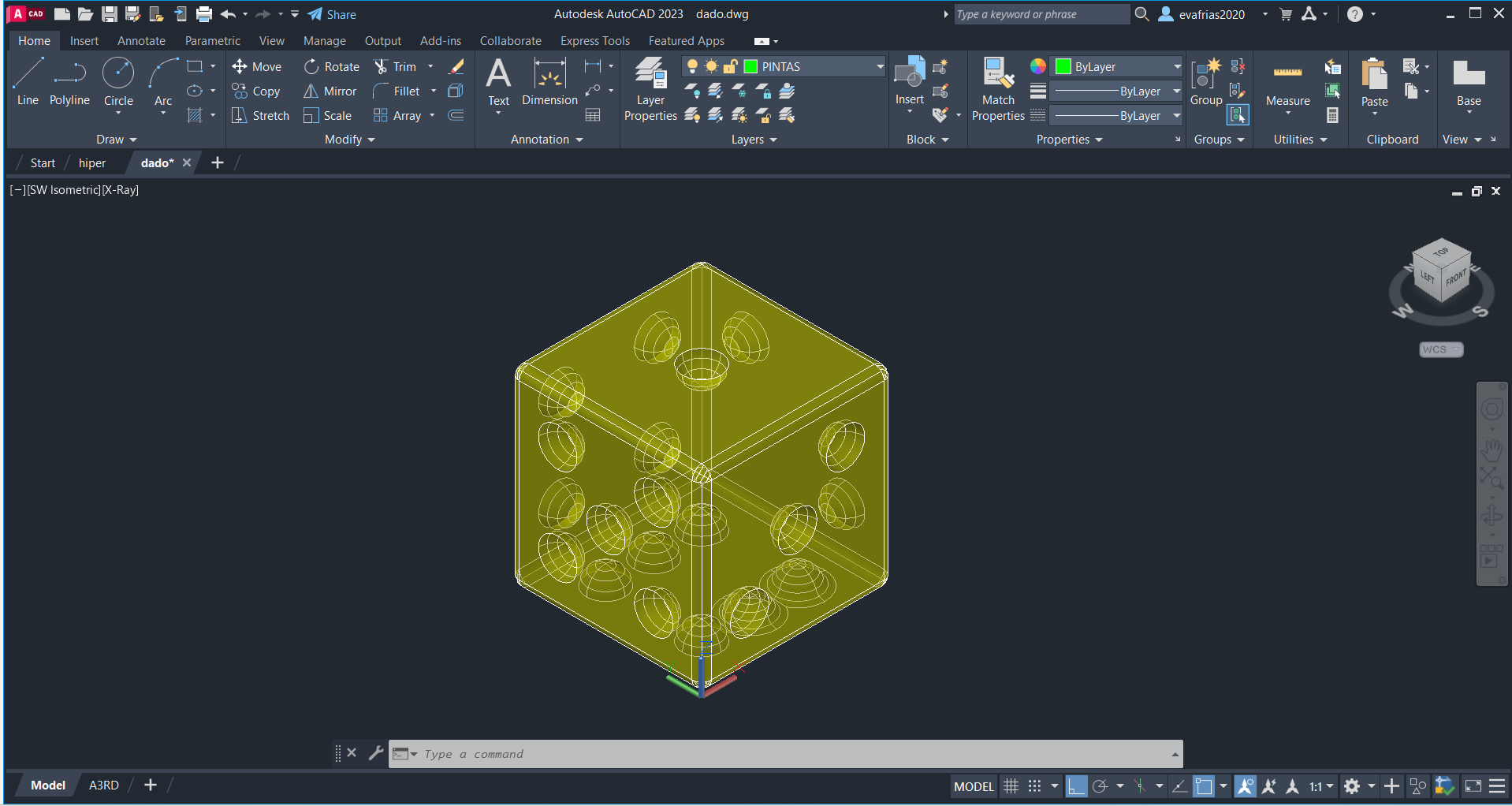1512x806 pixels.
Task: Open the Annotate ribbon tab
Action: coord(141,41)
